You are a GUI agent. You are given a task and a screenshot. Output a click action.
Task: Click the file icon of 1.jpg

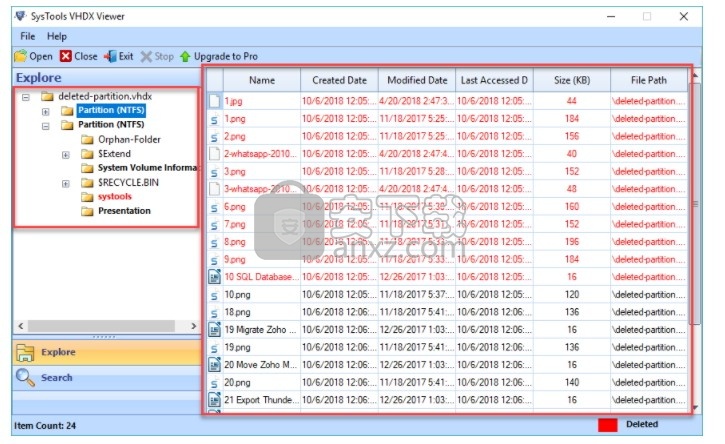click(215, 101)
